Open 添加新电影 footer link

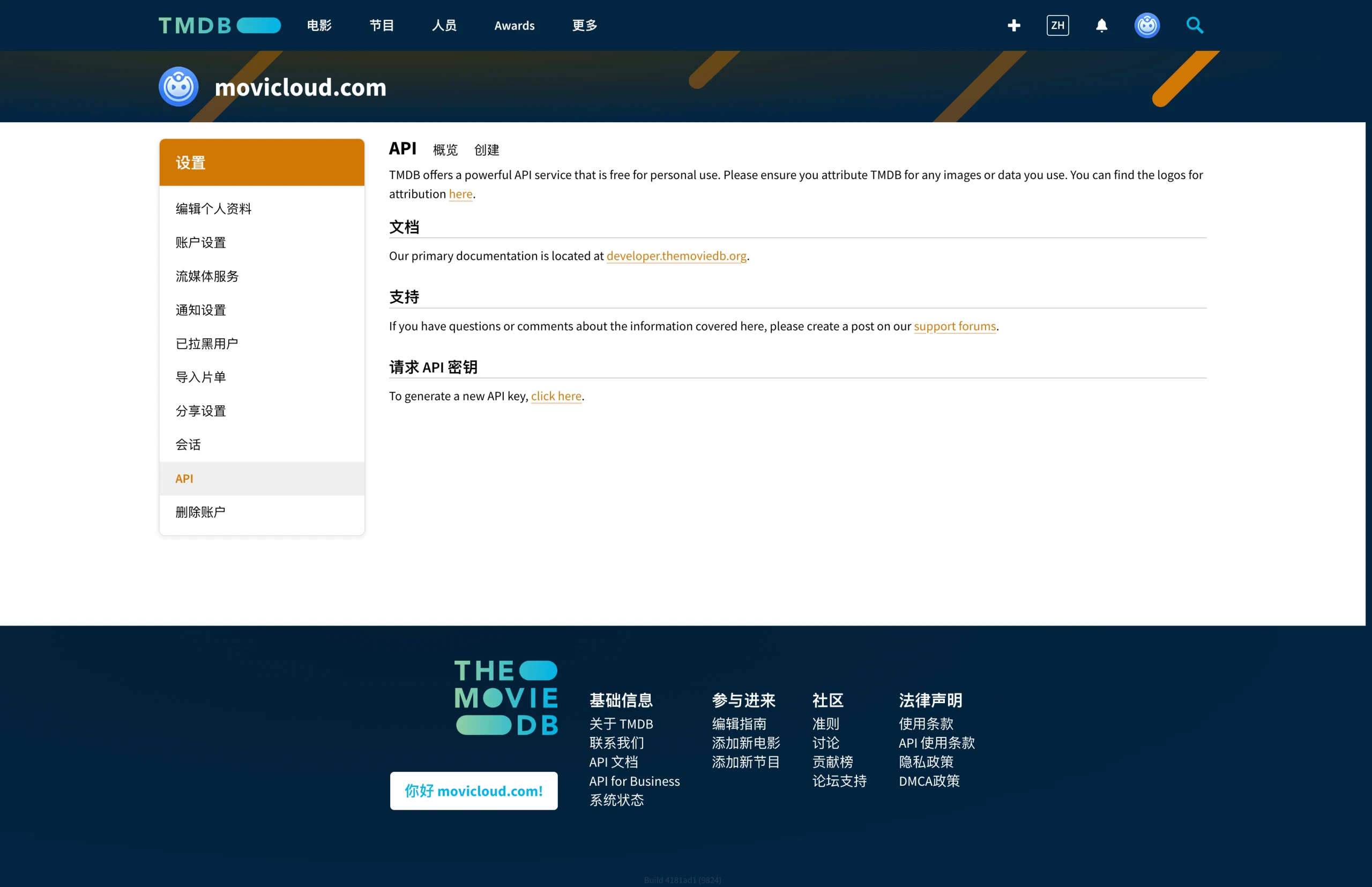pyautogui.click(x=746, y=743)
